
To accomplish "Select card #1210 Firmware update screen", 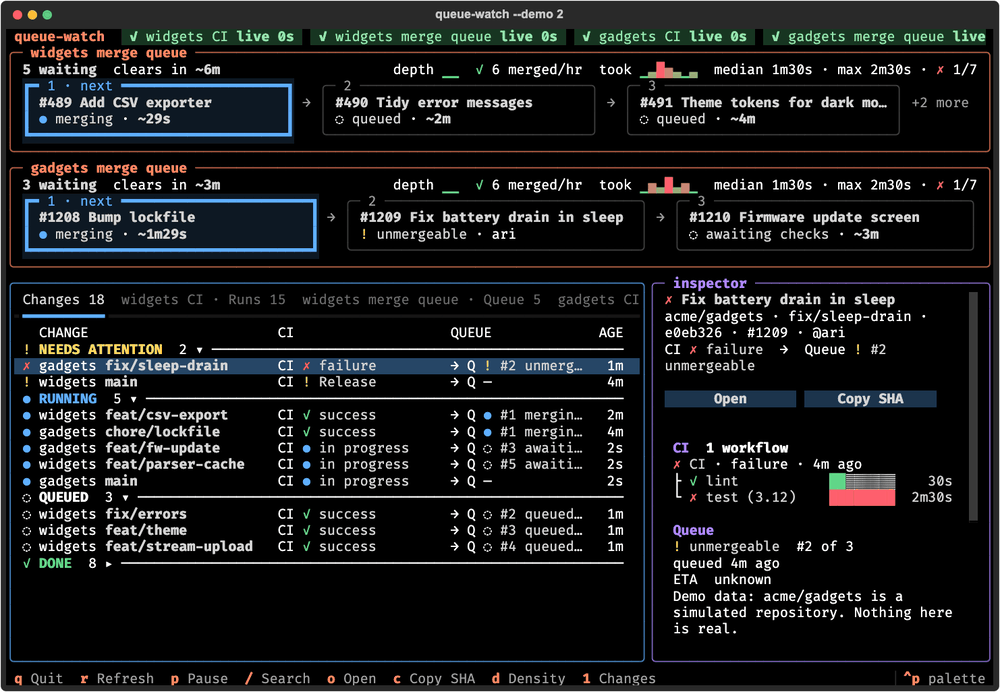I will 825,225.
